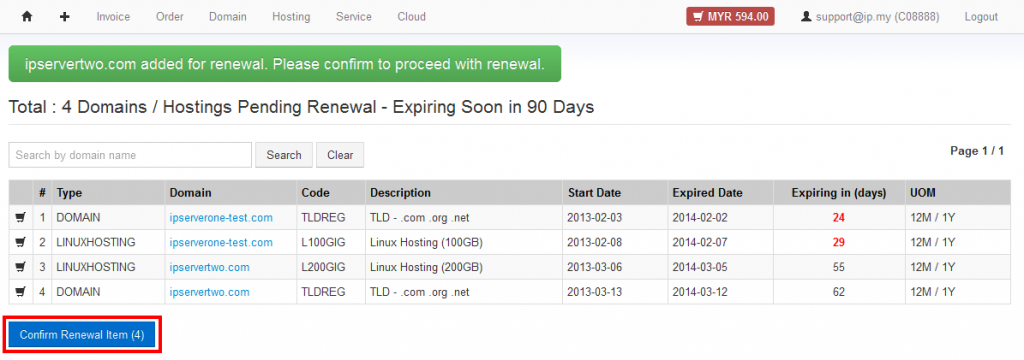The width and height of the screenshot is (1024, 360).
Task: Click cart icon for row 3 LINUXHOSTING L200GIG
Action: coord(20,267)
